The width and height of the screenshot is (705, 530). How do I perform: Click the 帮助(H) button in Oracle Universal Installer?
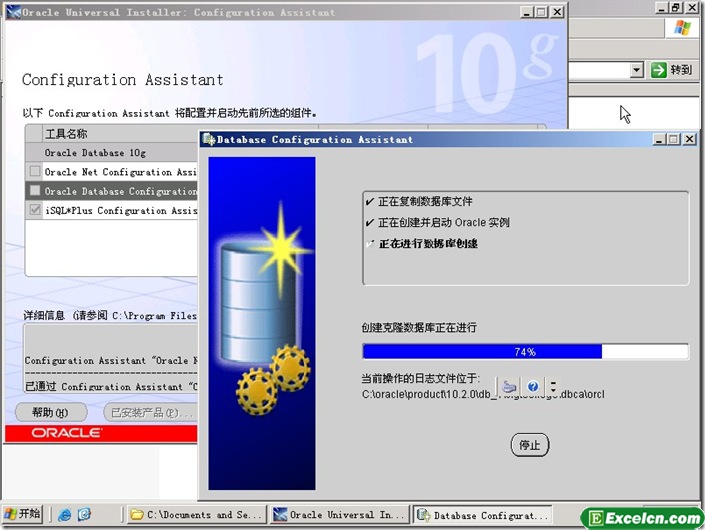51,412
